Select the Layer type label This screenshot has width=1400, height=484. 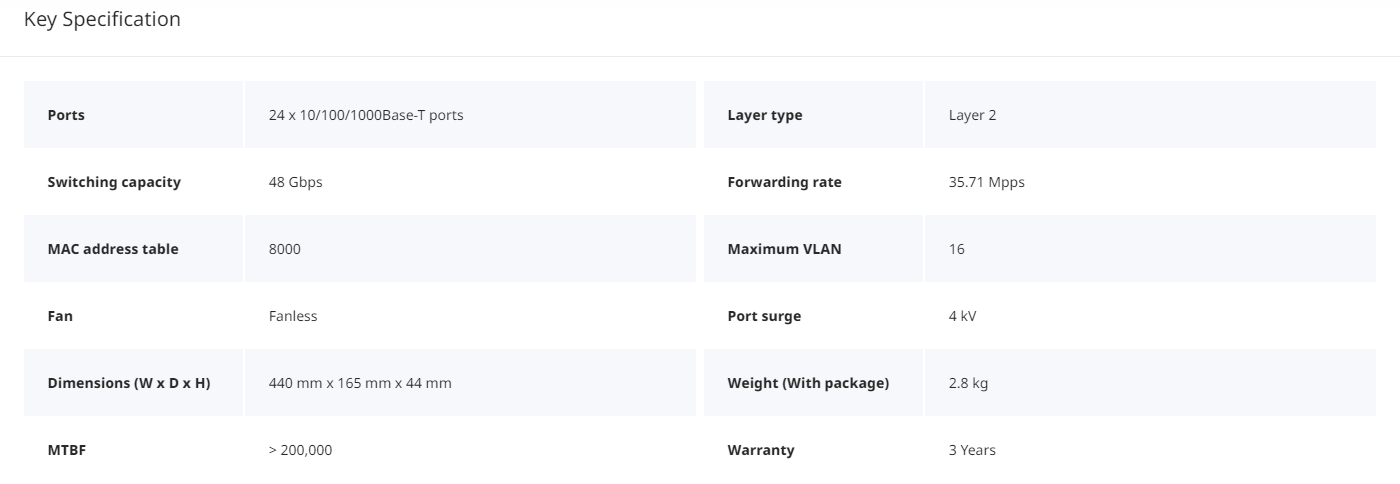[765, 115]
